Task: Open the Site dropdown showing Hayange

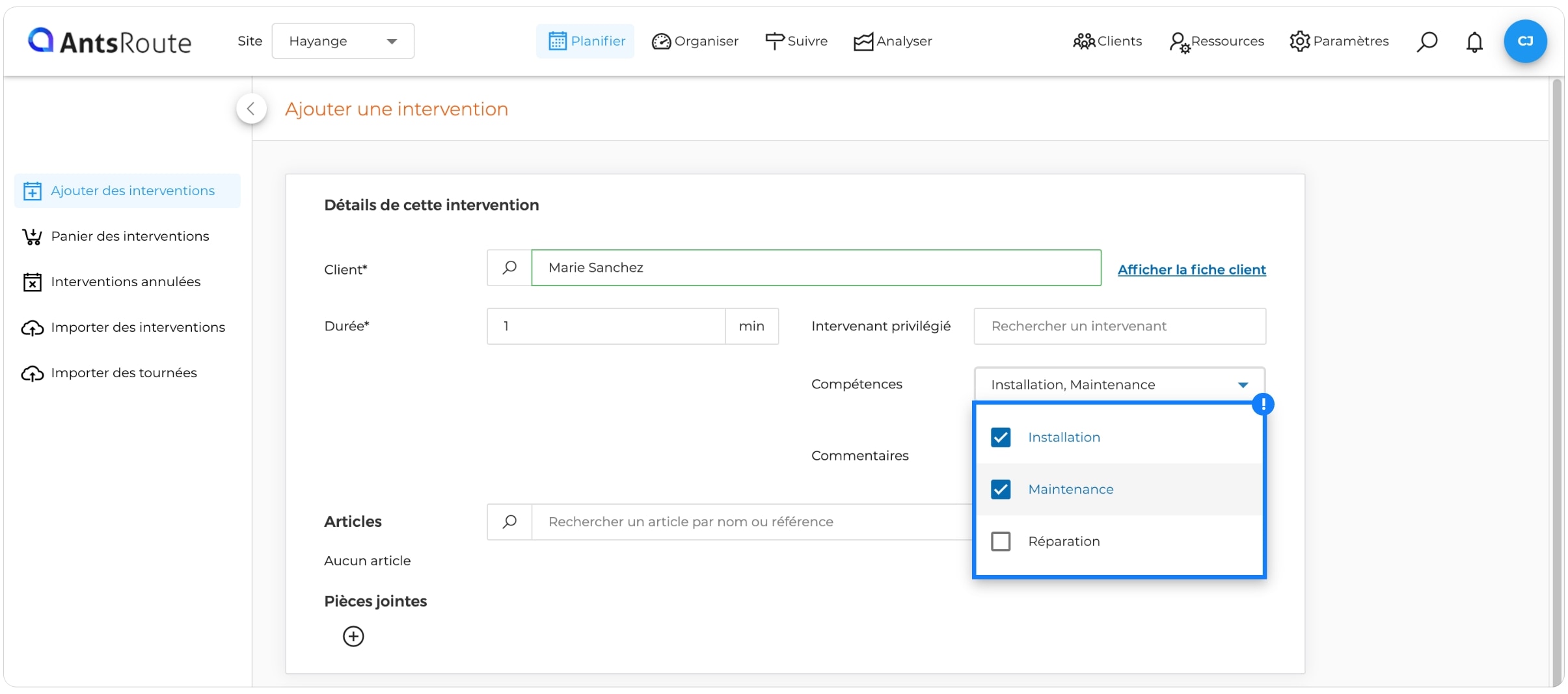Action: coord(343,41)
